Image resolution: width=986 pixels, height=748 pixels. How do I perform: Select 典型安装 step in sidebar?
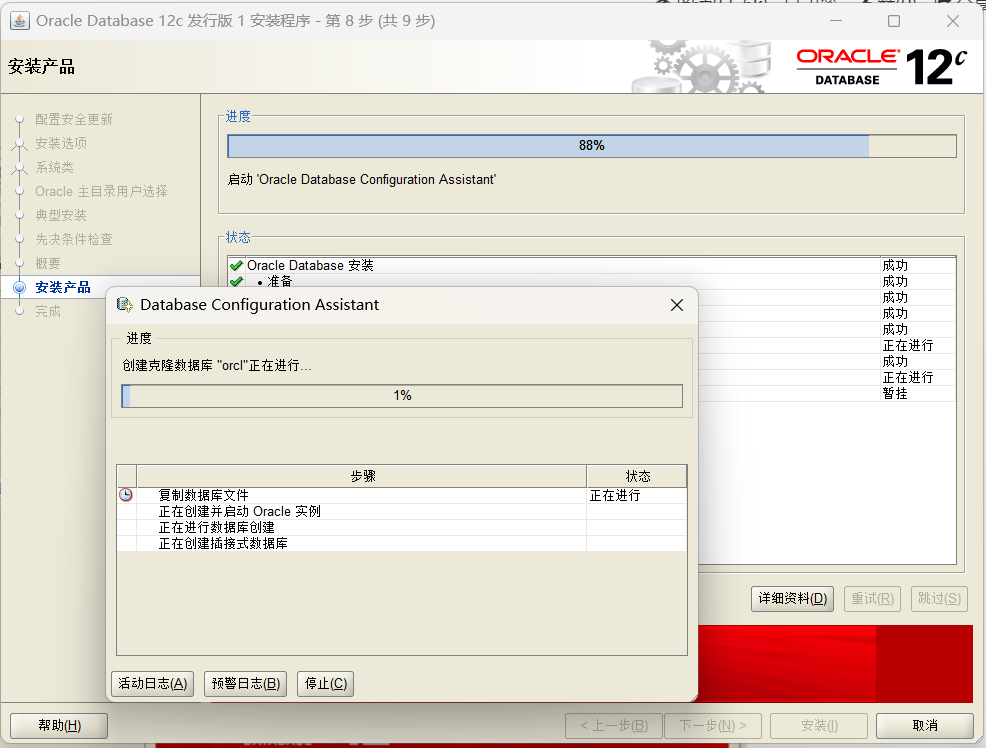(x=61, y=215)
